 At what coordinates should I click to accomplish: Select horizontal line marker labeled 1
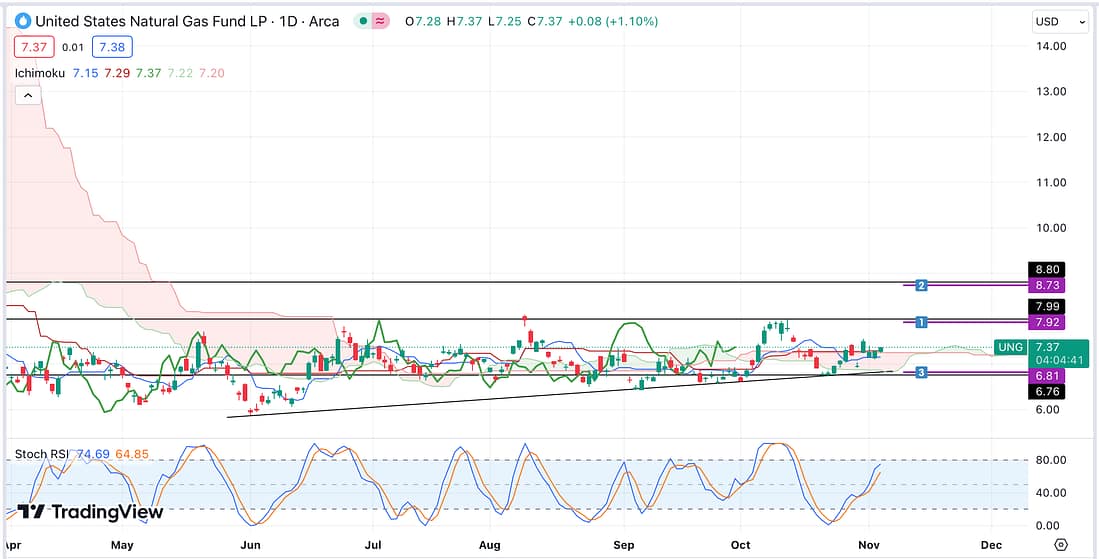point(922,322)
